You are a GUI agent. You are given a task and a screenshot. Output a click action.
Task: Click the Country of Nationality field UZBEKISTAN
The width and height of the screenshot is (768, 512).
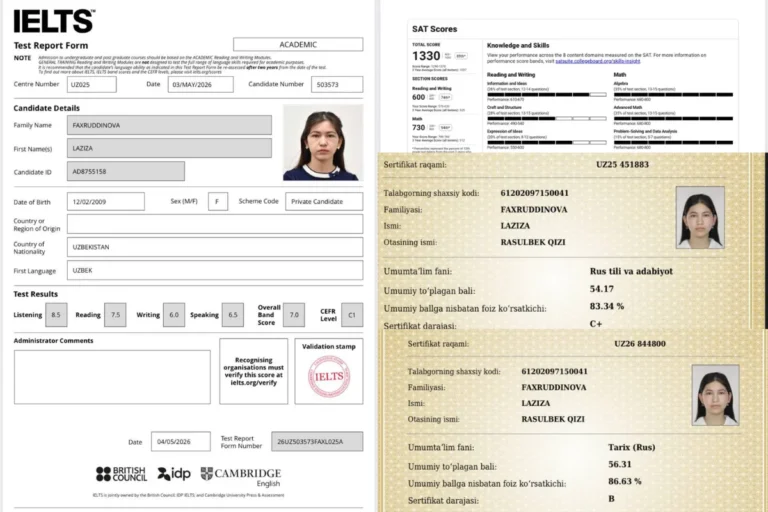pyautogui.click(x=215, y=247)
